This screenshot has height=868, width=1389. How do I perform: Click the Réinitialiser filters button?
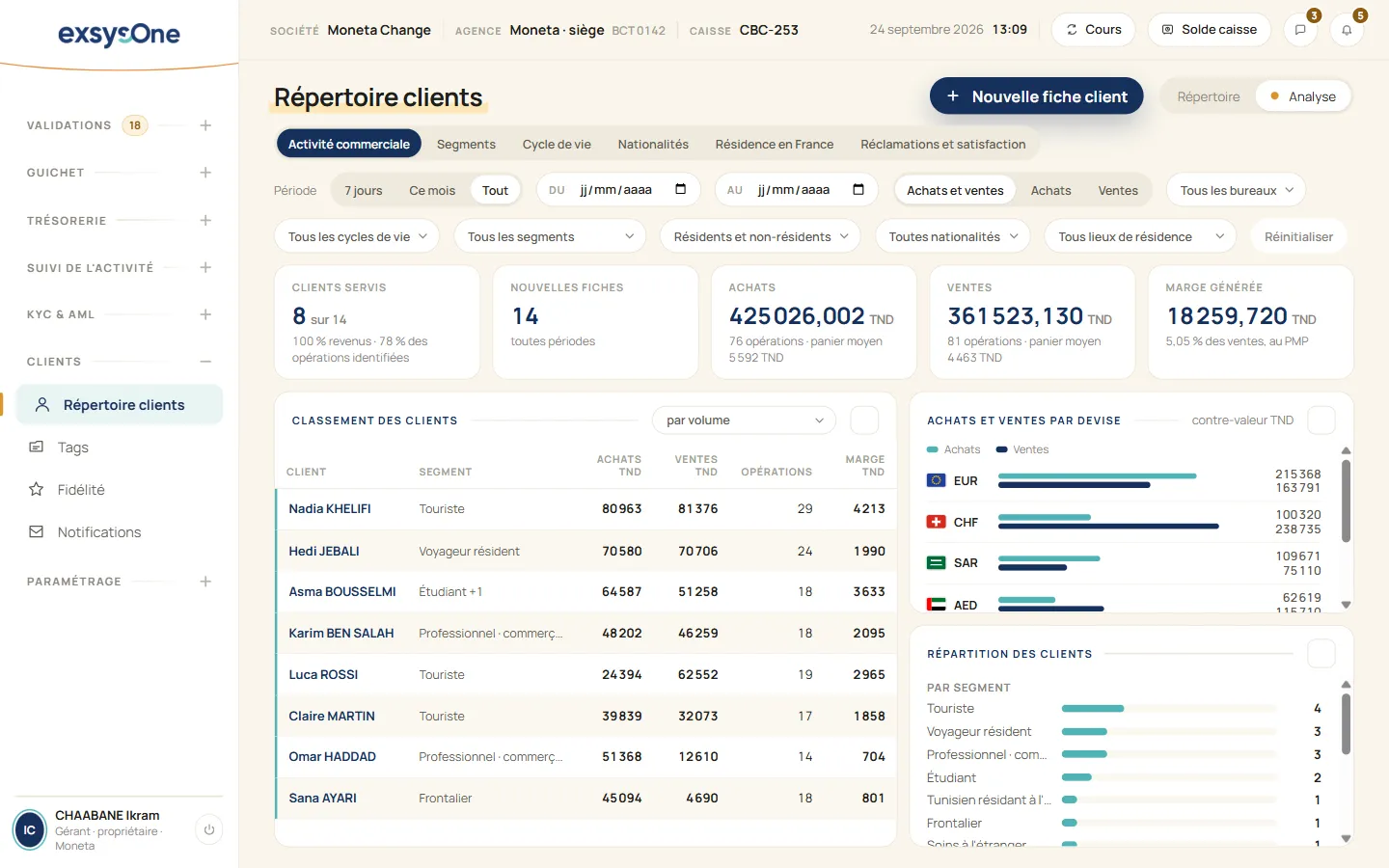click(x=1298, y=236)
